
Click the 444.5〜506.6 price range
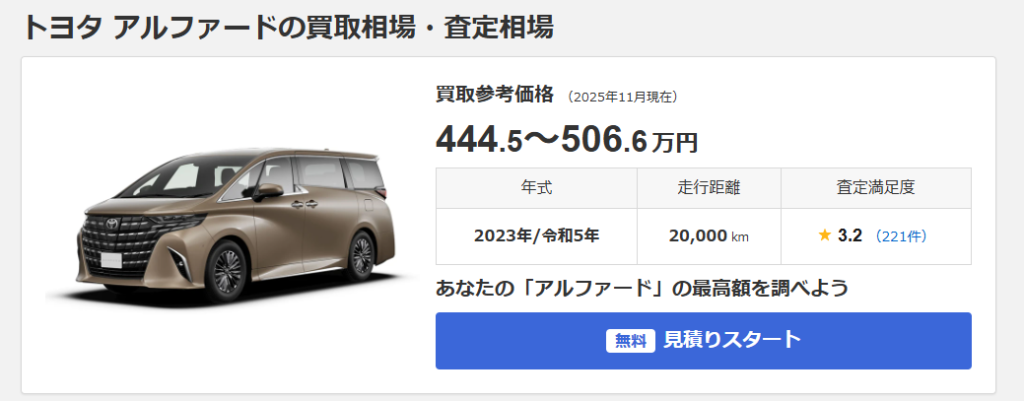(541, 139)
